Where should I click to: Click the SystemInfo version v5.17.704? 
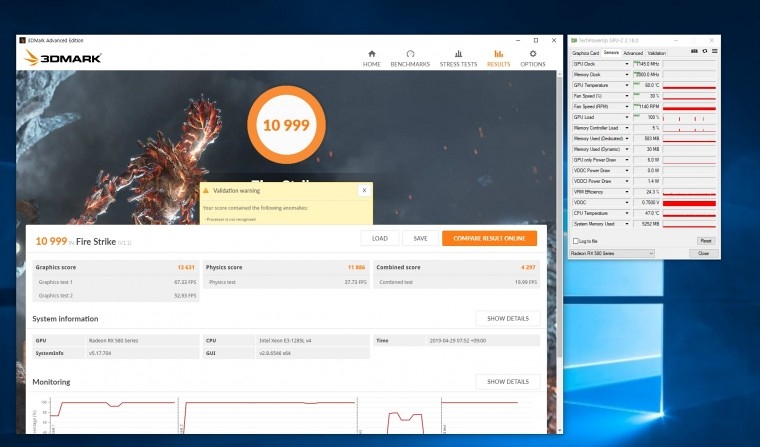[x=100, y=353]
